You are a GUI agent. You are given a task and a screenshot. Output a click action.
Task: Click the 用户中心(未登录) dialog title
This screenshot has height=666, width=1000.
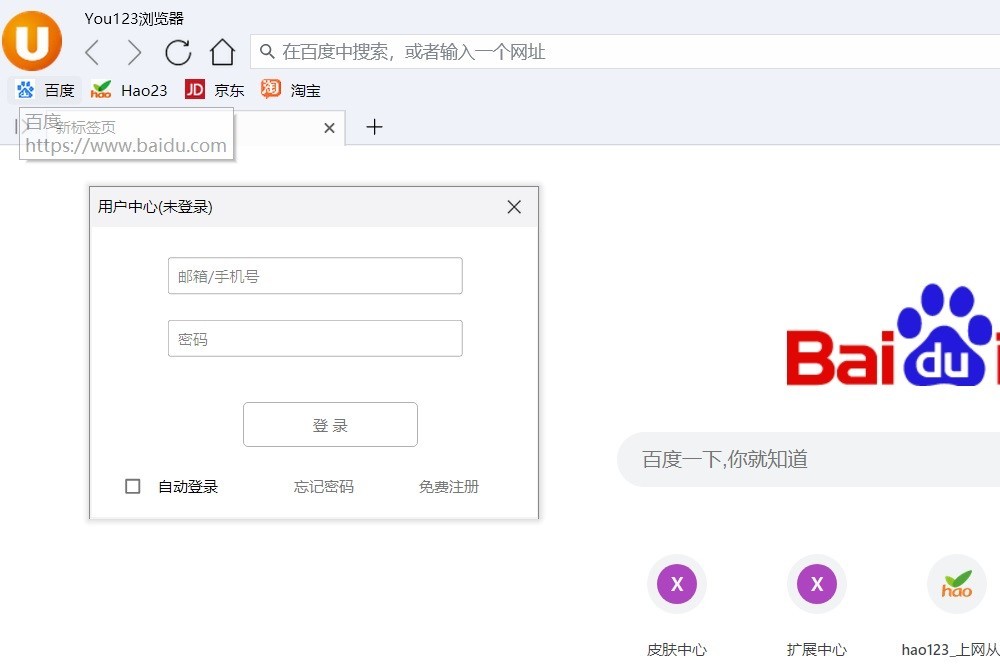point(155,207)
